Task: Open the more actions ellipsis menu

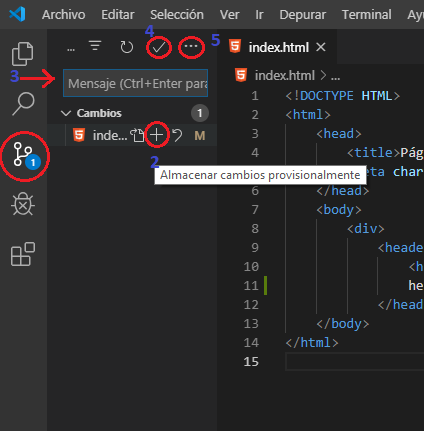Action: [191, 46]
